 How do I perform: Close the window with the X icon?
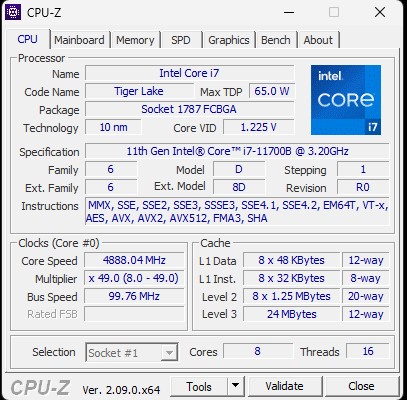[380, 13]
